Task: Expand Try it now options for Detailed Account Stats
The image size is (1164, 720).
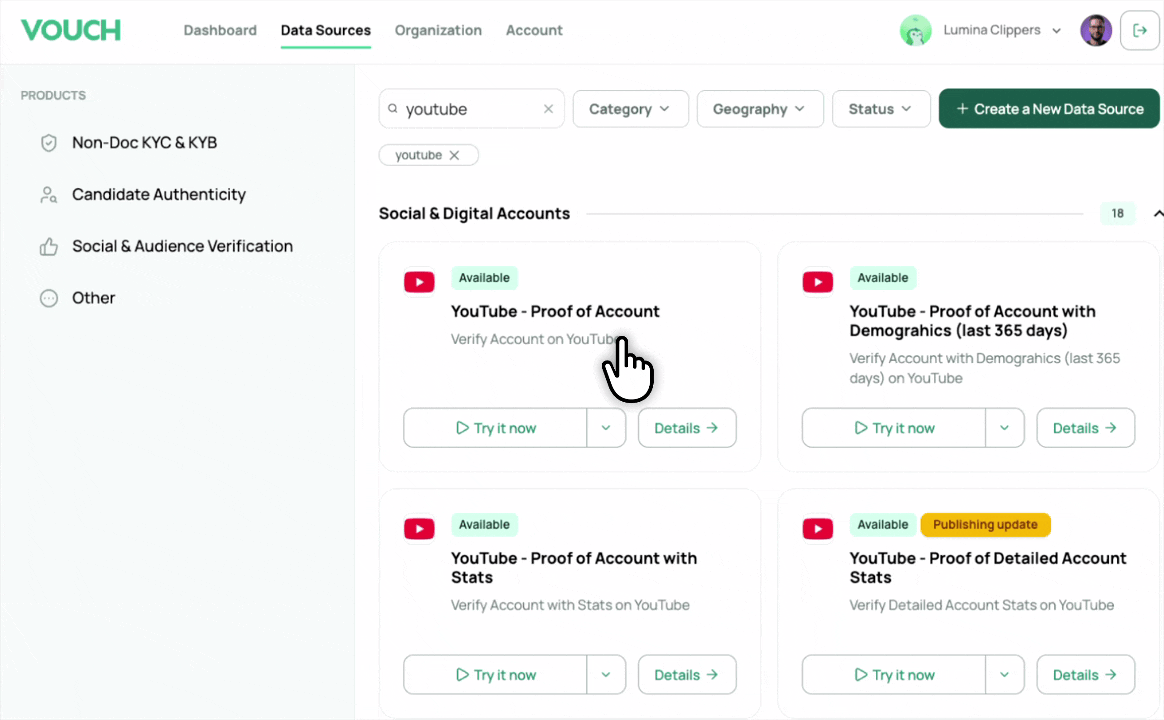Action: [1004, 675]
